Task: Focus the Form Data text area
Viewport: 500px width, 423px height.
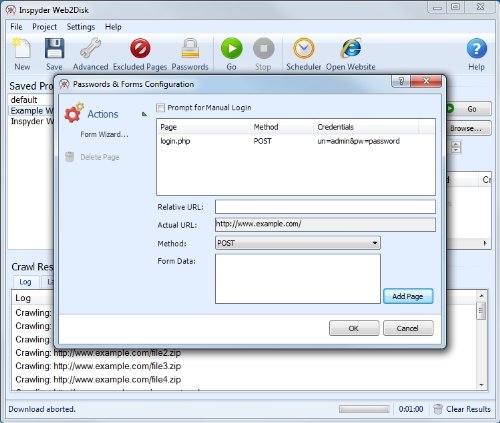Action: 298,279
